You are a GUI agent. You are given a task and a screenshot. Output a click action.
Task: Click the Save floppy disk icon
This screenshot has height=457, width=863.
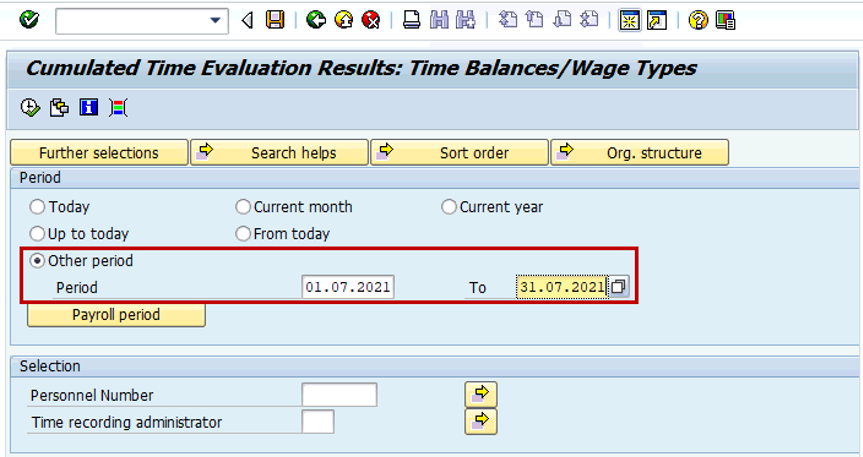275,20
